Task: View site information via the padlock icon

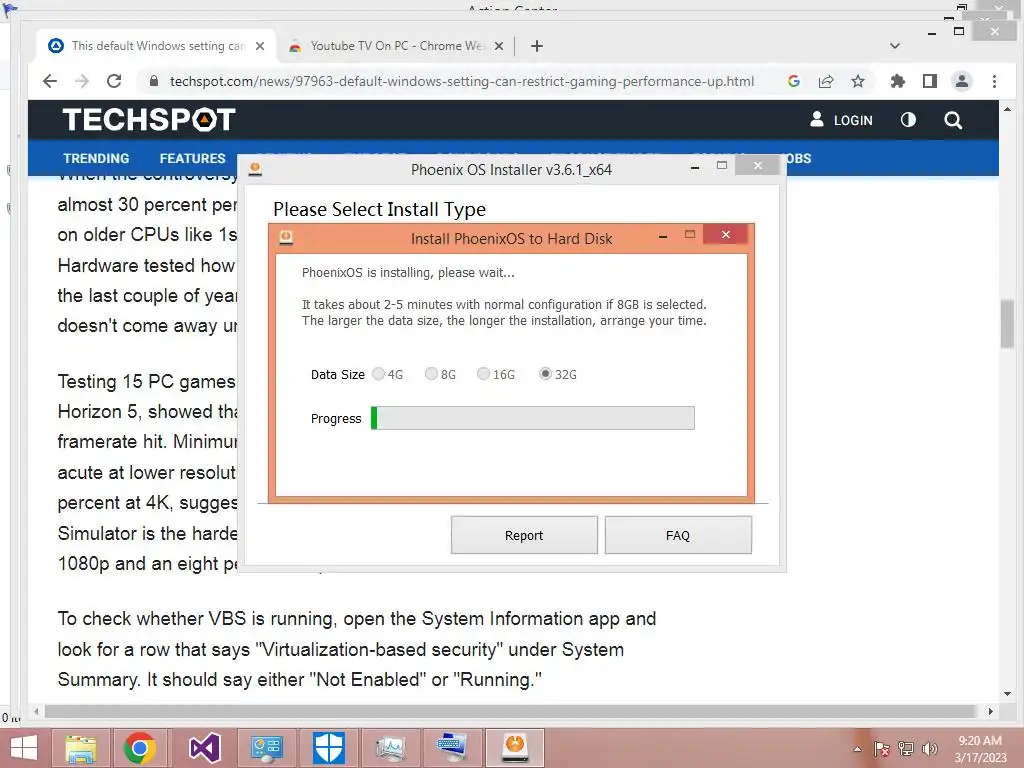Action: [154, 81]
